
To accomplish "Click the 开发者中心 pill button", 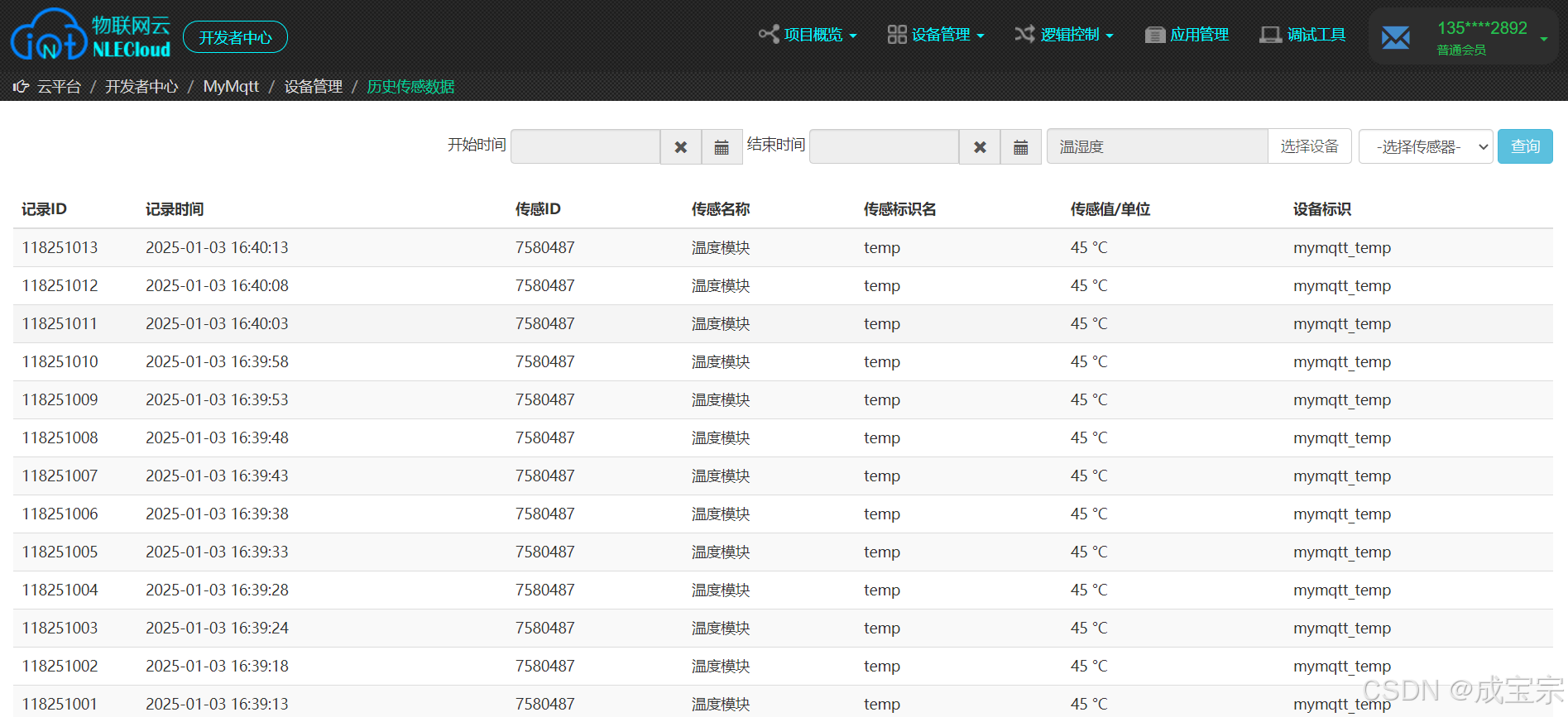I will 235,37.
